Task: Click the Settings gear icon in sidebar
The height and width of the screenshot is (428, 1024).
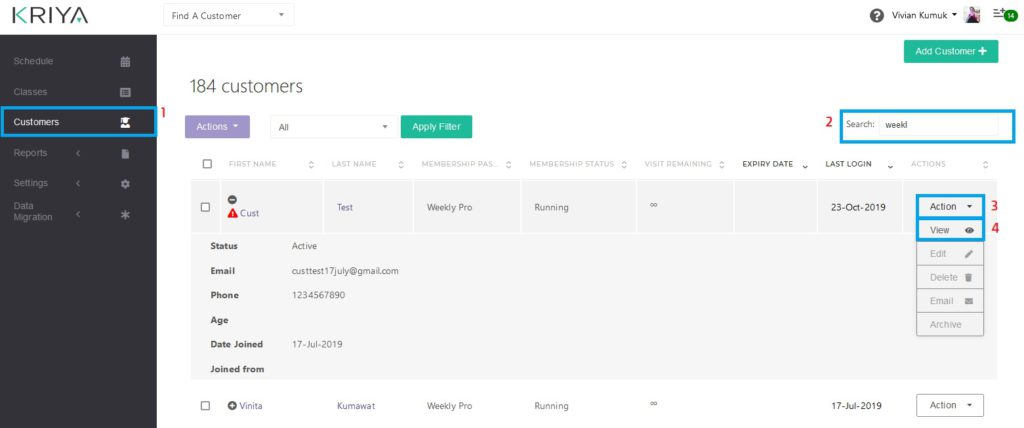Action: (x=125, y=184)
